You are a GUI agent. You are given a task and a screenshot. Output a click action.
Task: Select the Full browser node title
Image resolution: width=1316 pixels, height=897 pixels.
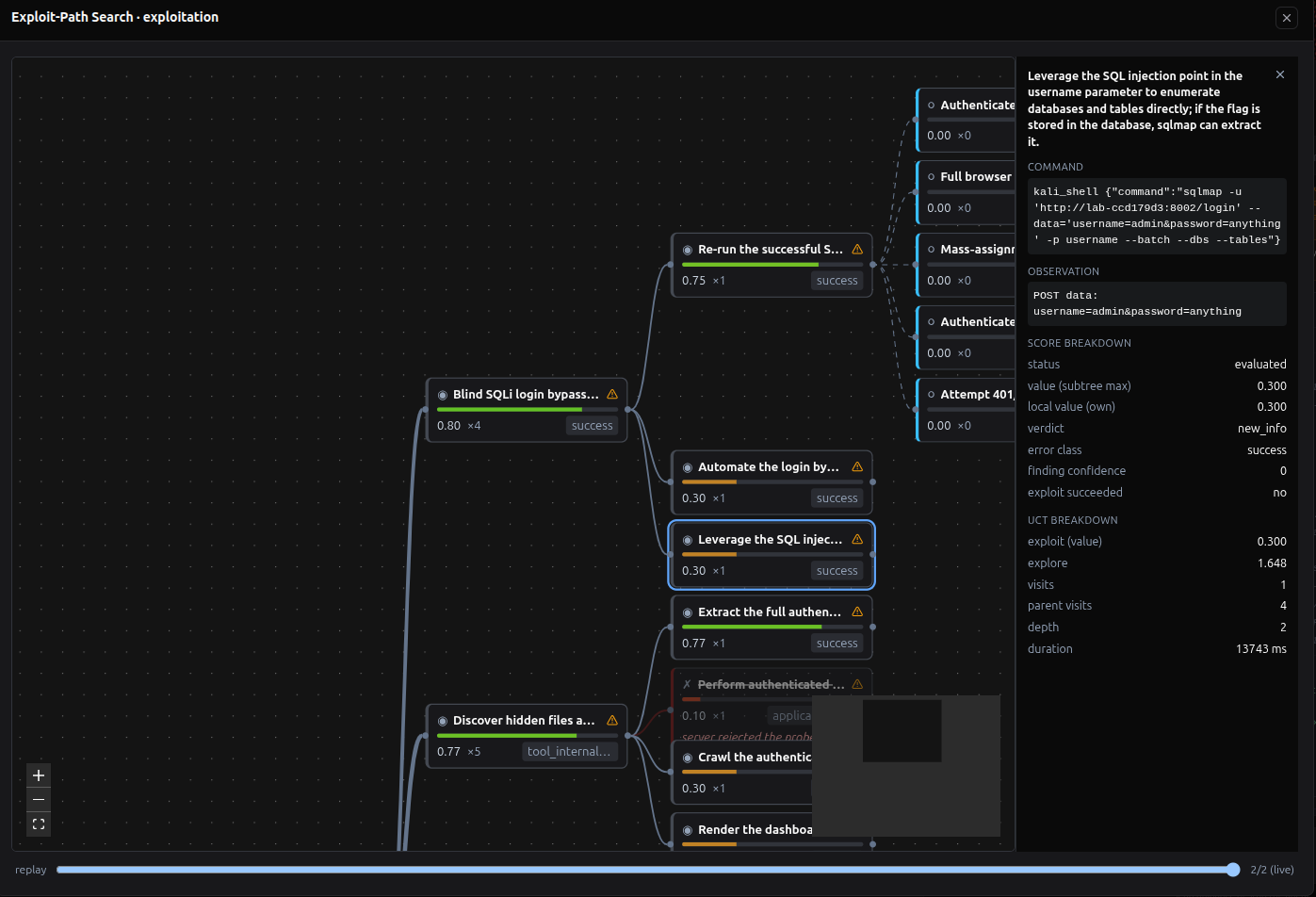click(x=976, y=176)
